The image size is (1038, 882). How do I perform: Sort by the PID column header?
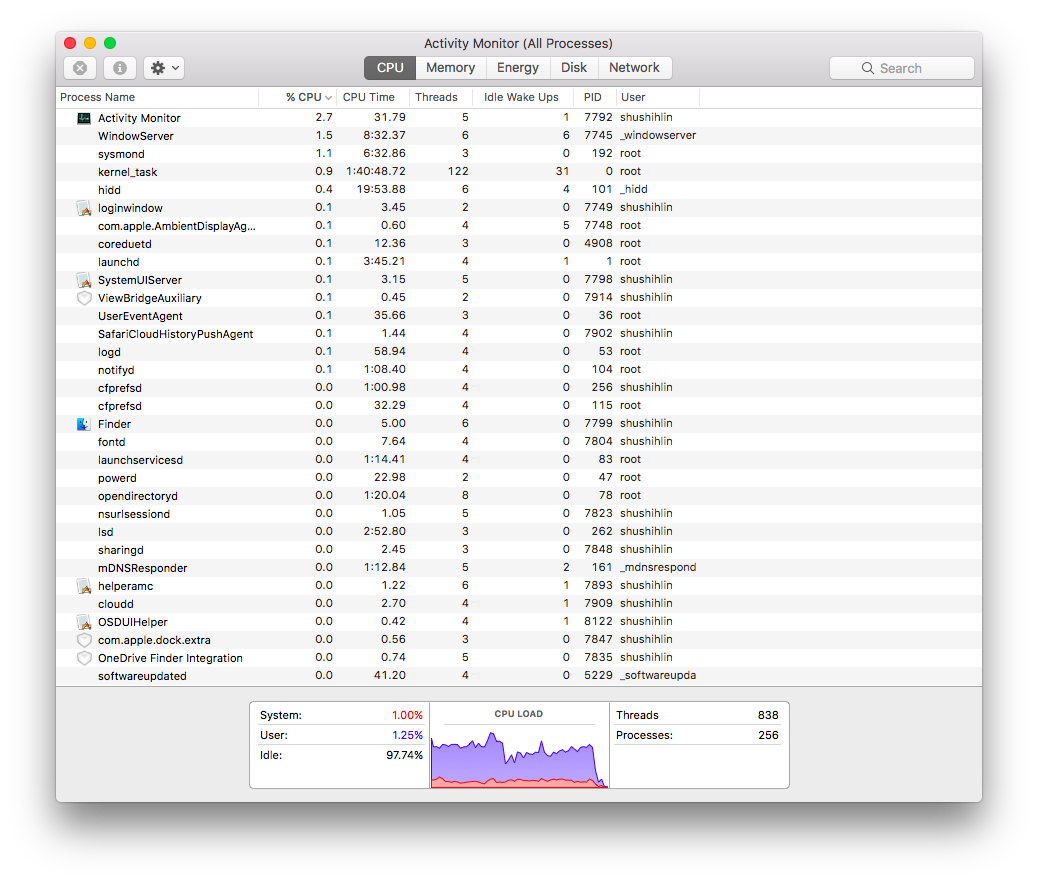click(x=594, y=97)
